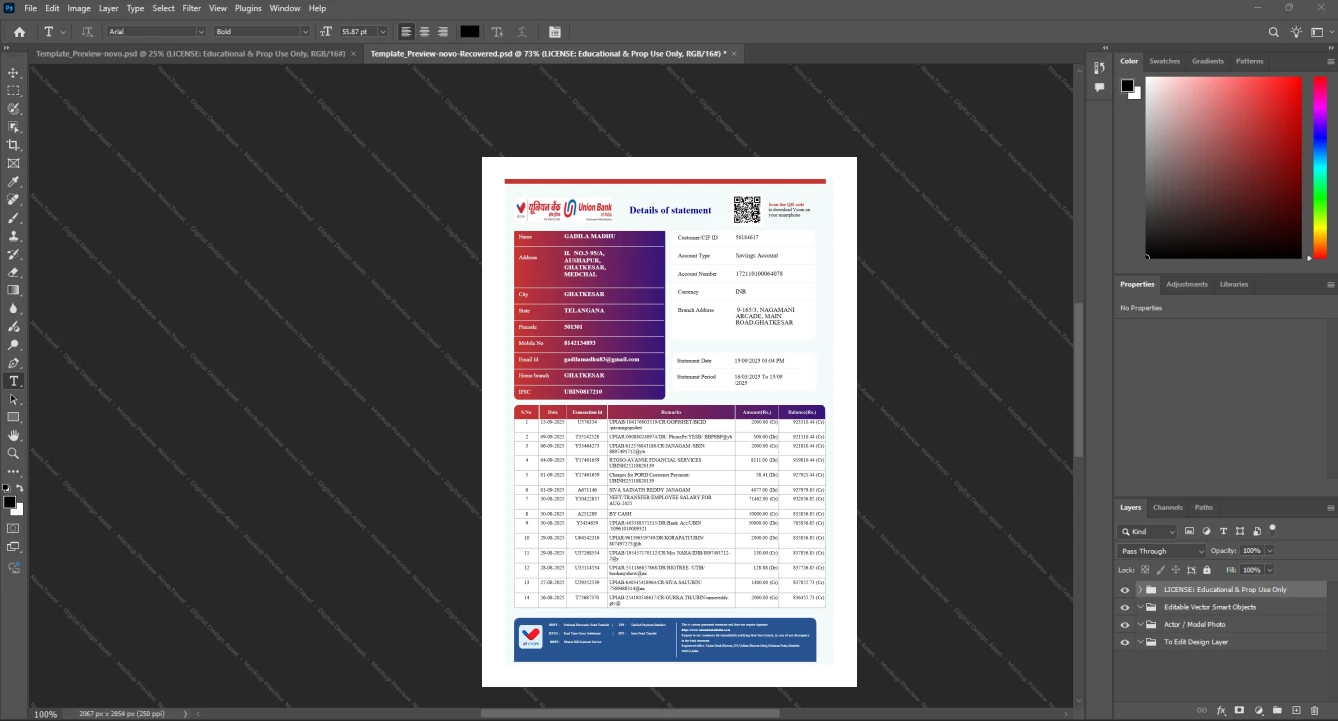Expand the LICENSE: Educational & Prop Use Only group
Screen dimensions: 1338x721
tap(1140, 590)
